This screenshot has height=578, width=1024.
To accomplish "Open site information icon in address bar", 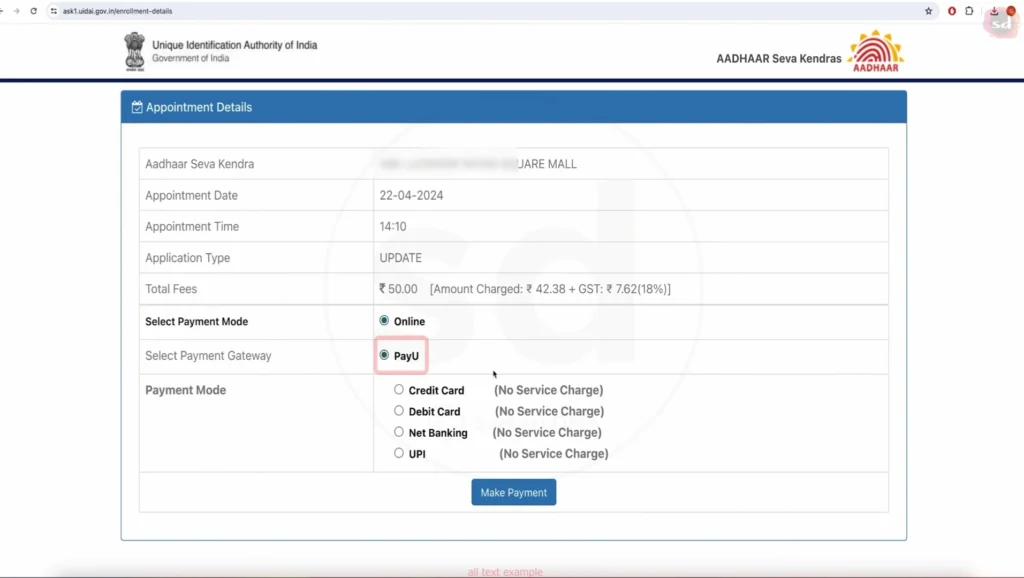I will coord(54,11).
